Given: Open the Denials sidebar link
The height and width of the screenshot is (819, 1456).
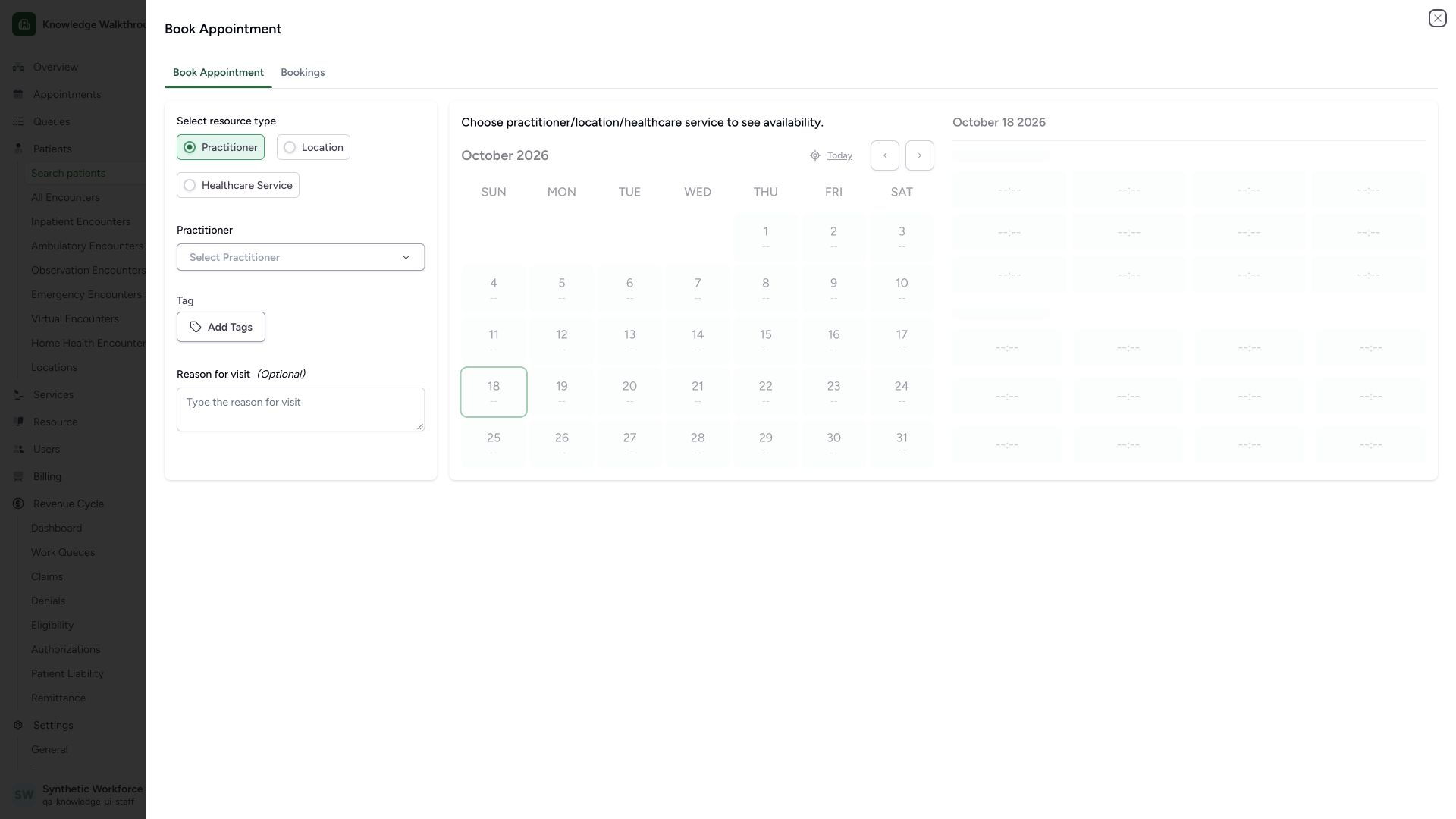Looking at the screenshot, I should (48, 601).
